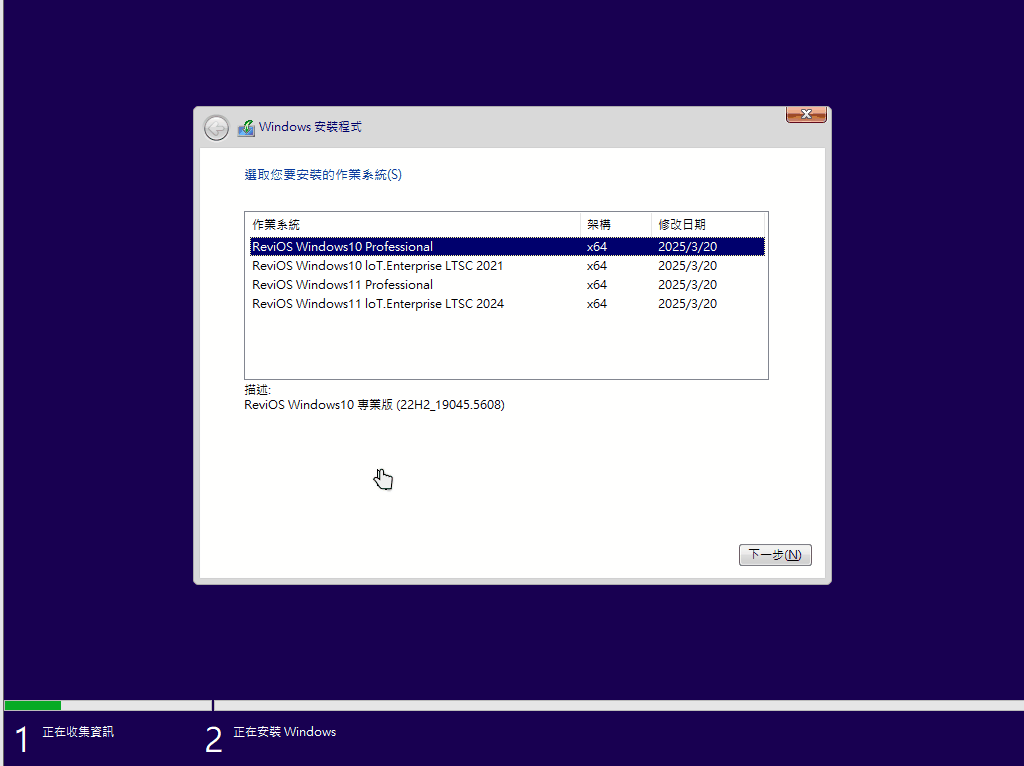1024x766 pixels.
Task: Click the green setup progress bar
Action: (x=33, y=705)
